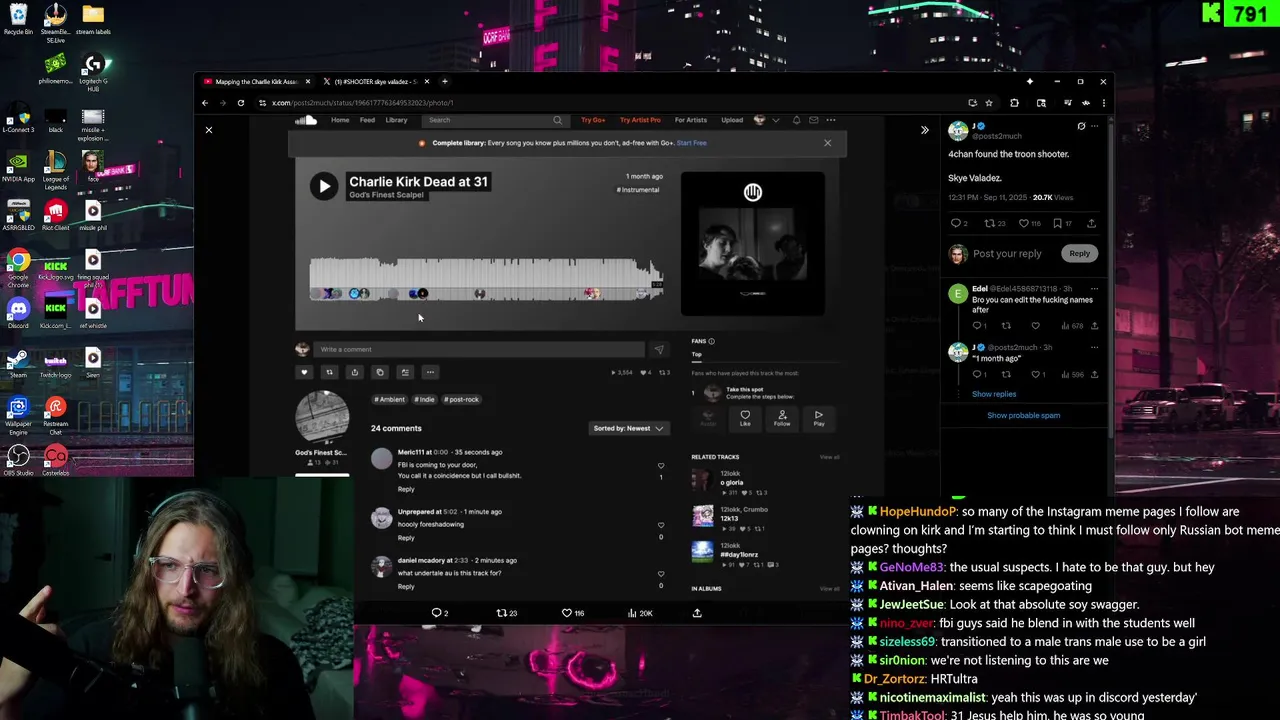Play the Charlie Kirk Dead at 31 track

point(324,186)
